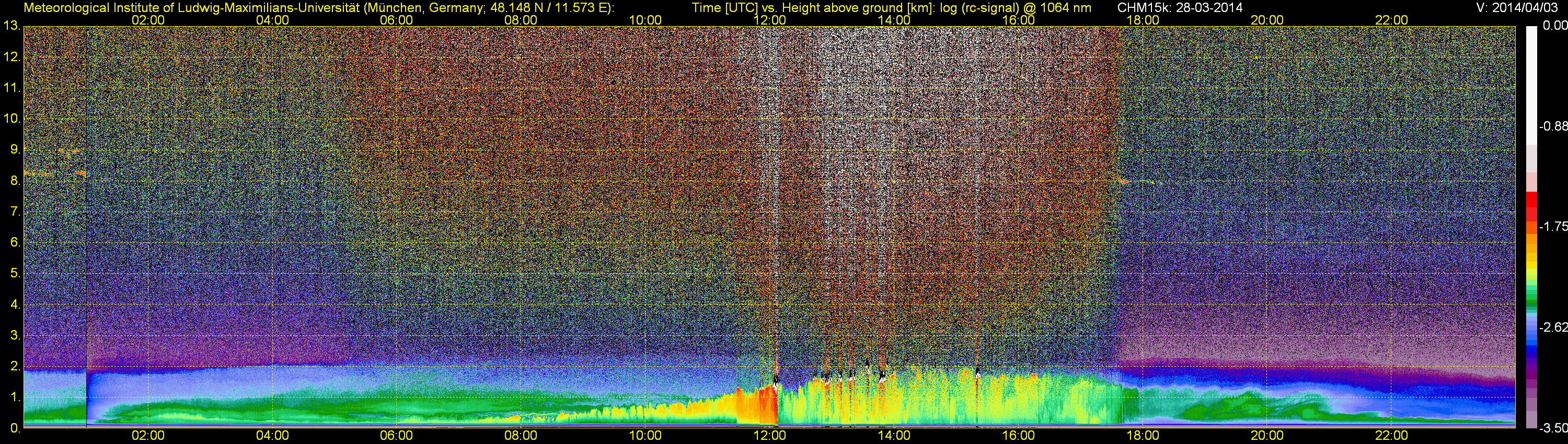Click the 08:00 label on the top time axis

(521, 20)
